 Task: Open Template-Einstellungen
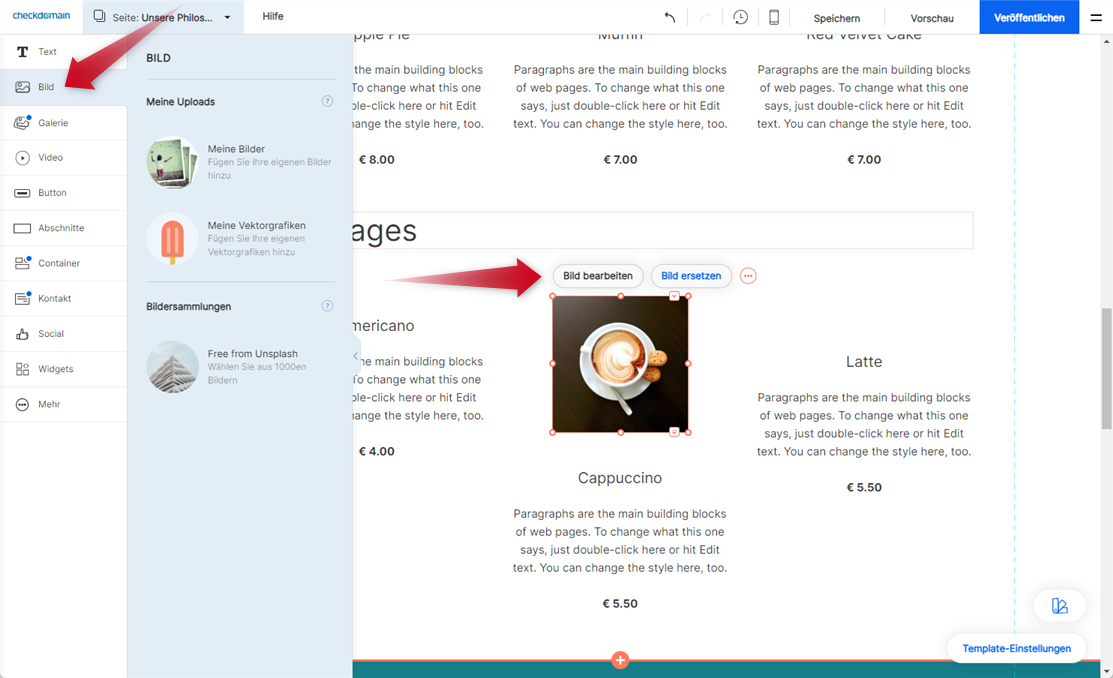pyautogui.click(x=1016, y=649)
